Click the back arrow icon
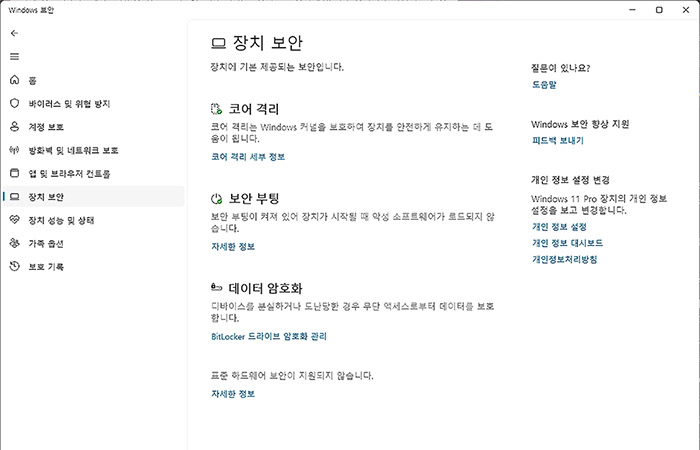The width and height of the screenshot is (700, 450). [14, 34]
